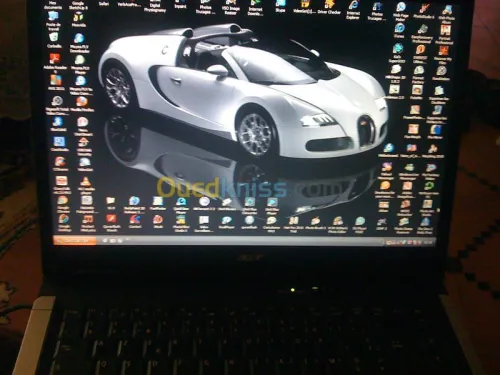Open the ISO Image Restorer shortcut
The height and width of the screenshot is (375, 500).
[231, 8]
